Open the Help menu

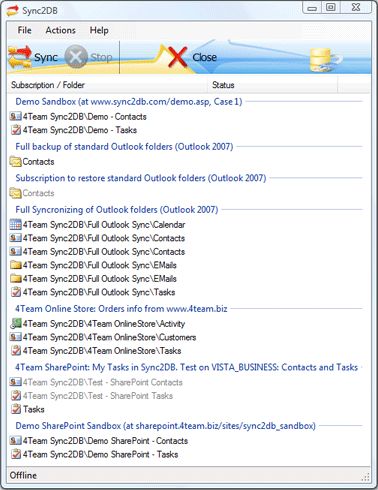pyautogui.click(x=99, y=30)
